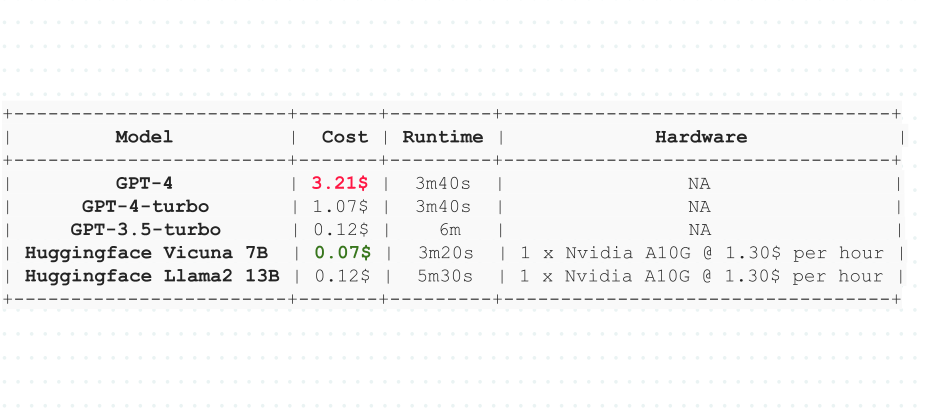Select the GPT-4 model name
926x409 pixels.
point(144,183)
